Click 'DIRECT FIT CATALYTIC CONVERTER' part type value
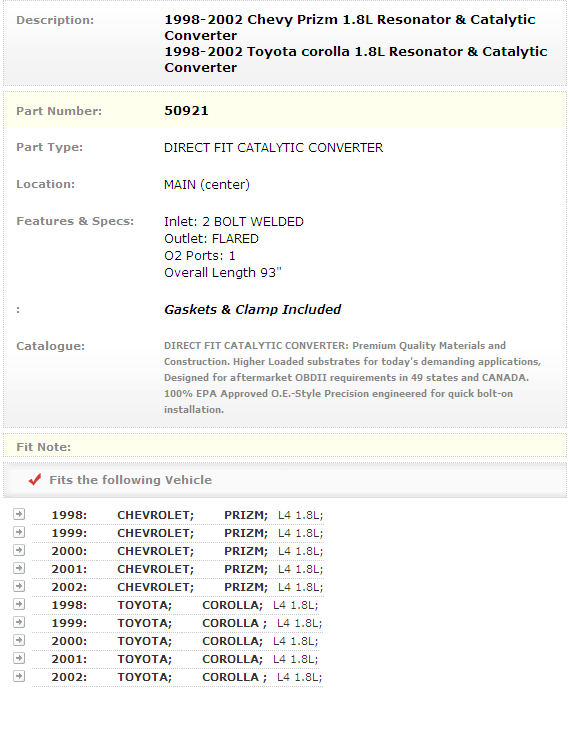Image resolution: width=570 pixels, height=749 pixels. coord(273,148)
